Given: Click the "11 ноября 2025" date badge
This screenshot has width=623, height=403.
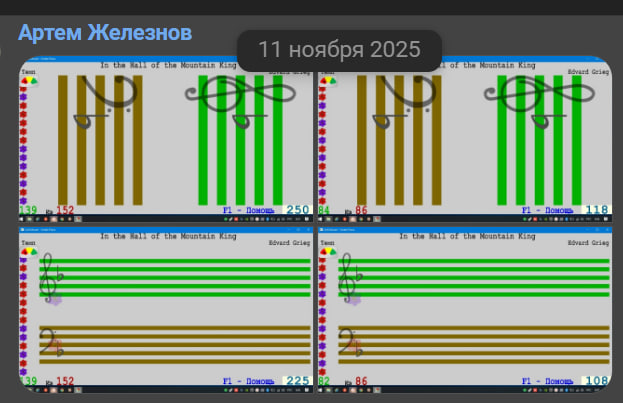Looking at the screenshot, I should (339, 50).
